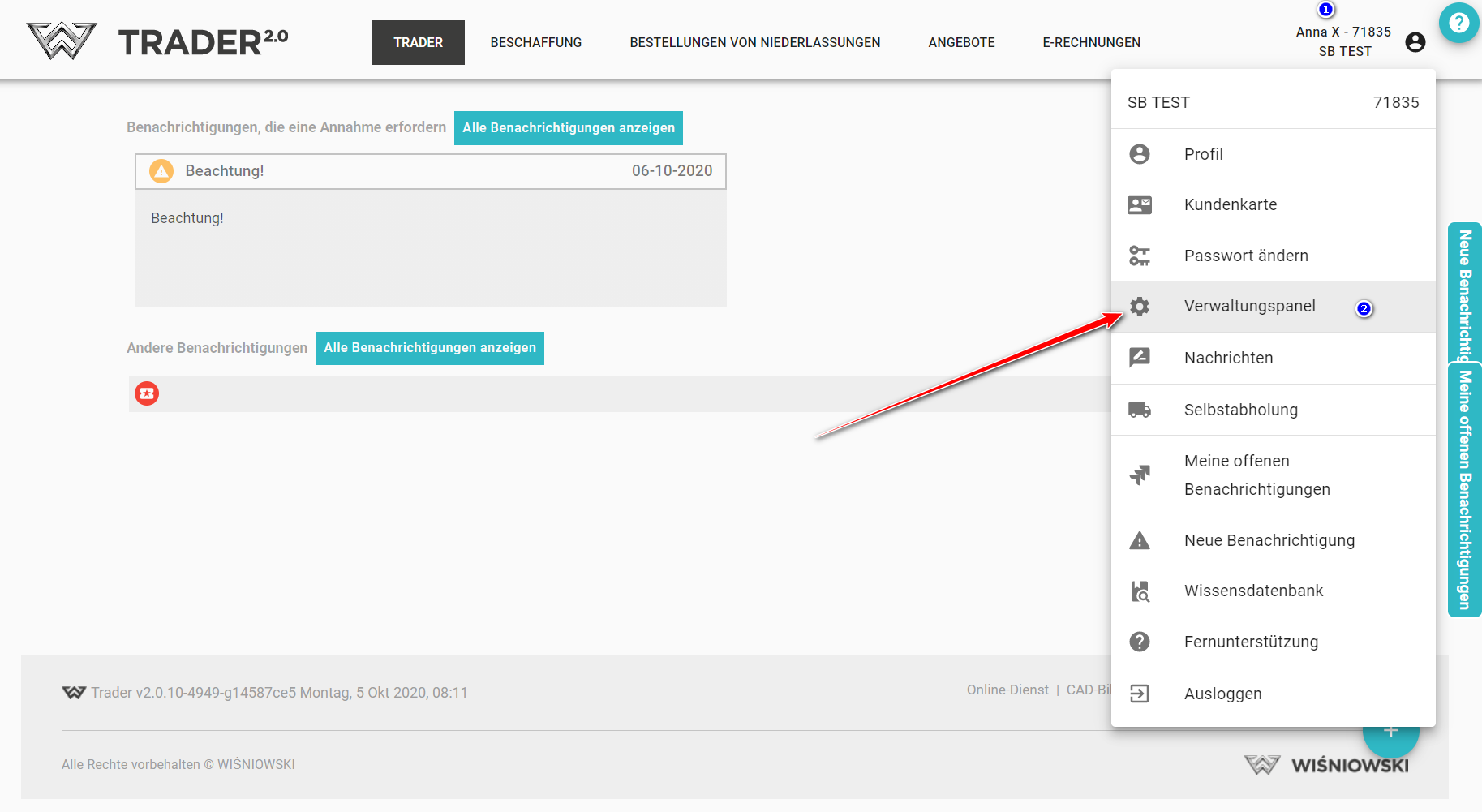Screen dimensions: 1482x812
Task: Switch to the E-Rechnungen tab
Action: 1091,42
